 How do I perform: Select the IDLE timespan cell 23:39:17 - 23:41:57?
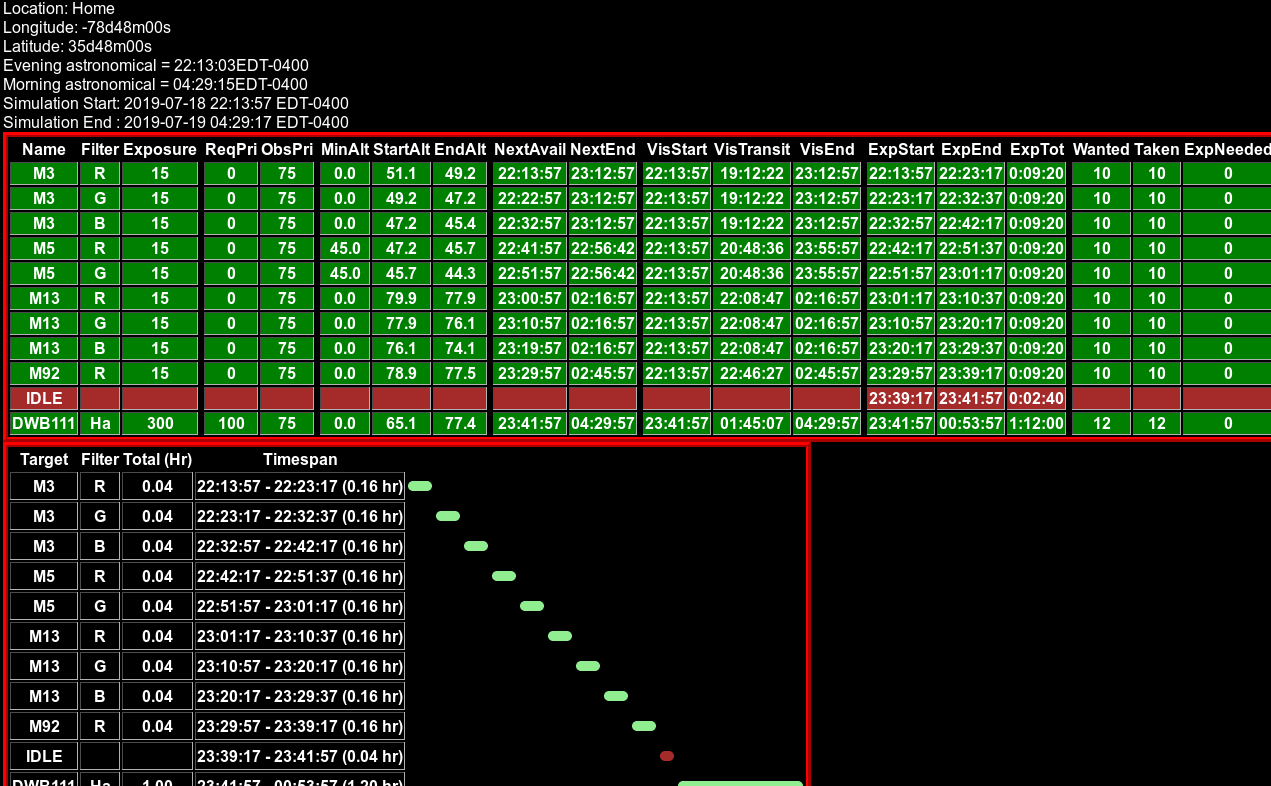pos(300,756)
